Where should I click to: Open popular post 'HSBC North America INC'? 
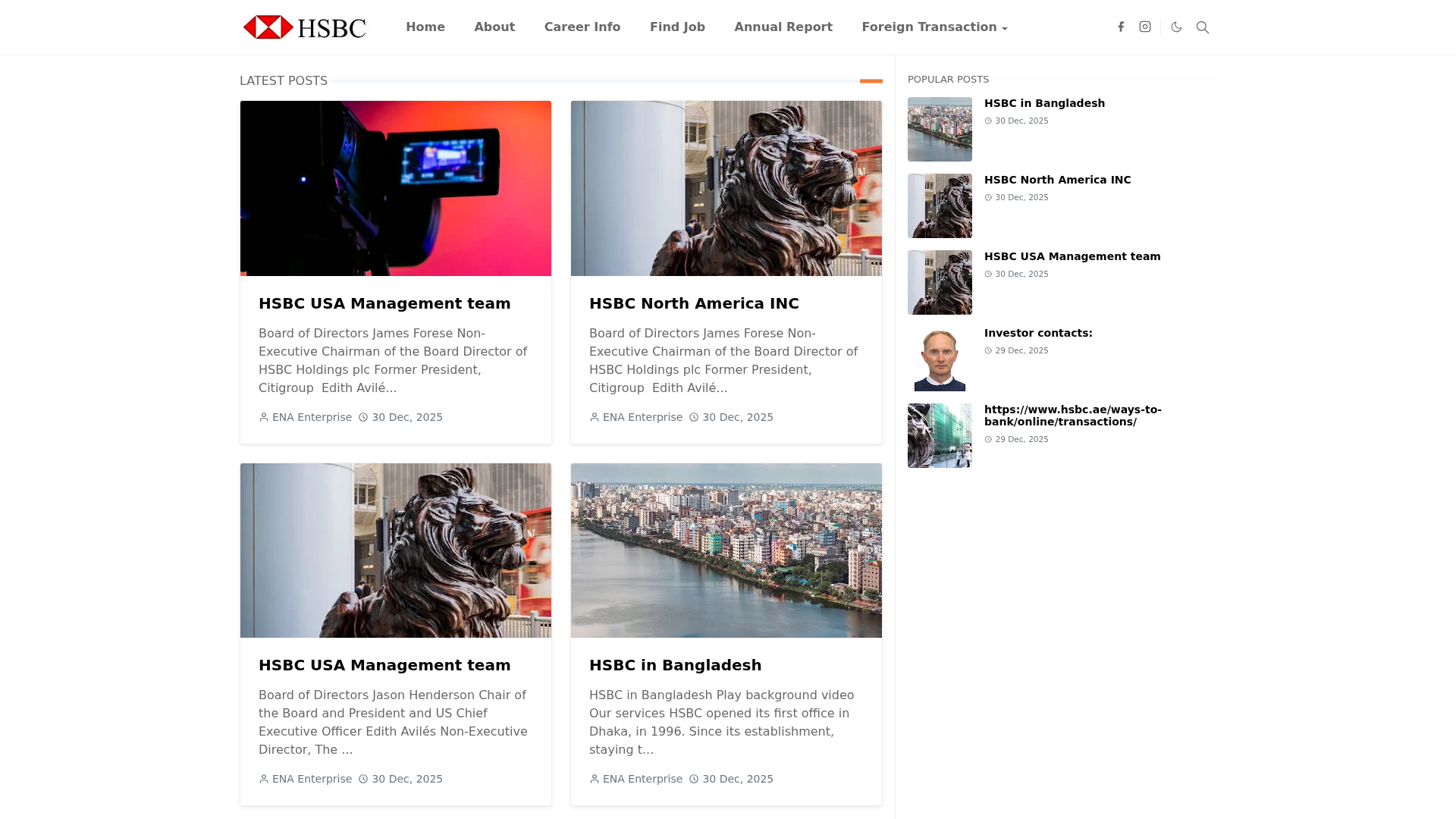[x=1057, y=180]
